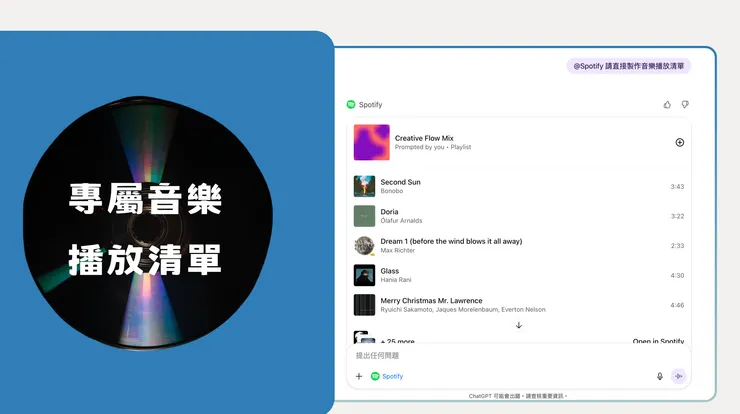
Task: Play the track Second Sun
Action: (x=400, y=182)
